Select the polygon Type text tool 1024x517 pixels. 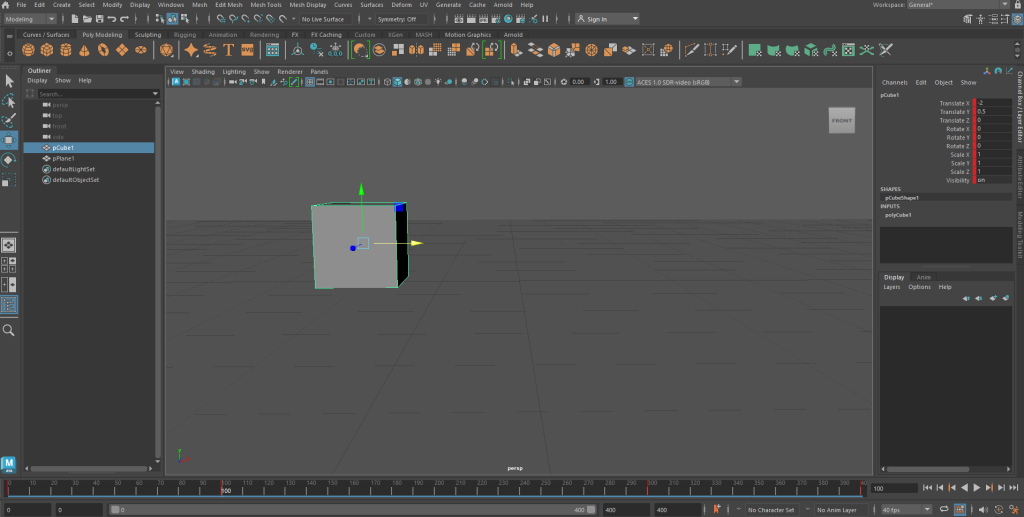(229, 49)
